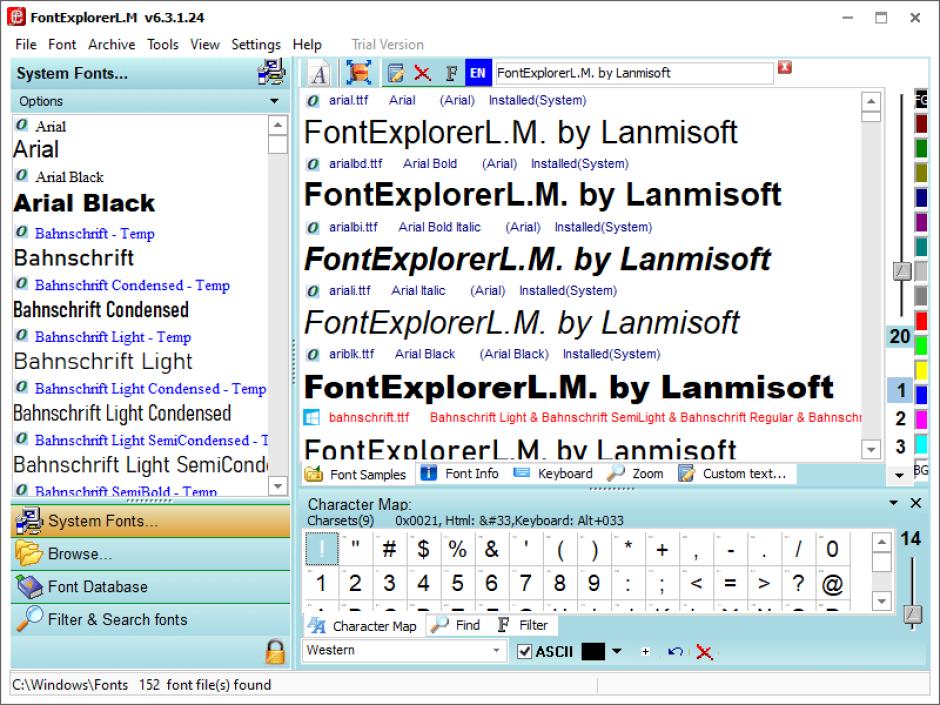Click the arialbd.ttf file name
Screen dimensions: 940x705
(x=355, y=164)
